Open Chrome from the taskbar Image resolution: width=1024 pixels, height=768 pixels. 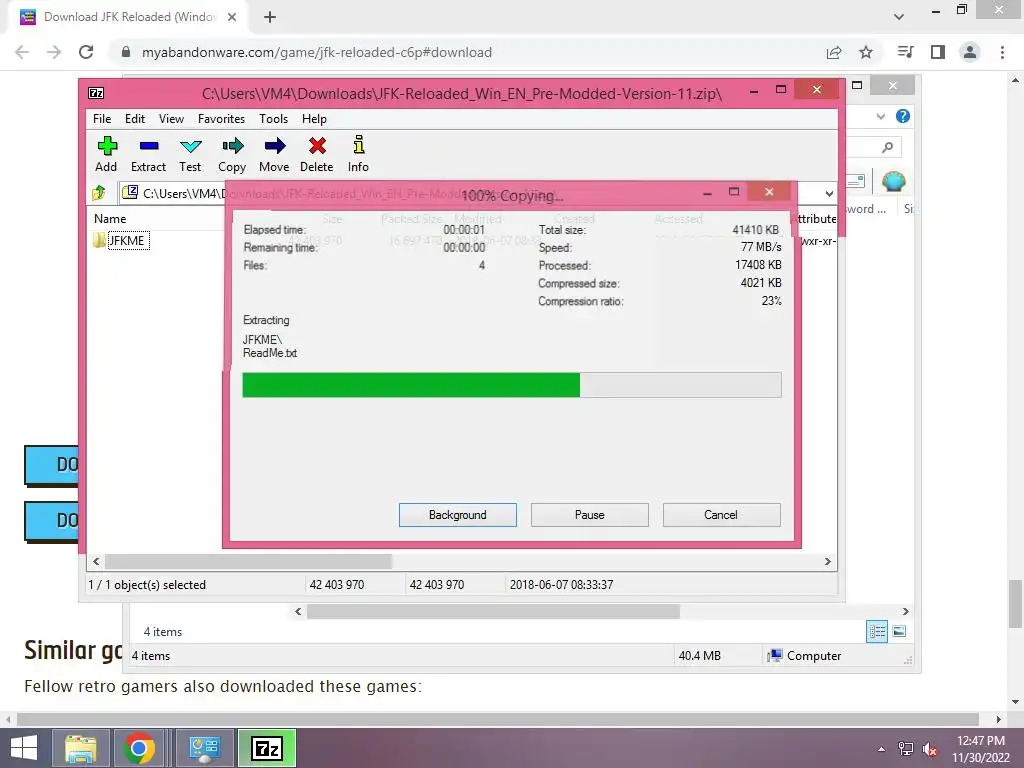click(x=139, y=748)
